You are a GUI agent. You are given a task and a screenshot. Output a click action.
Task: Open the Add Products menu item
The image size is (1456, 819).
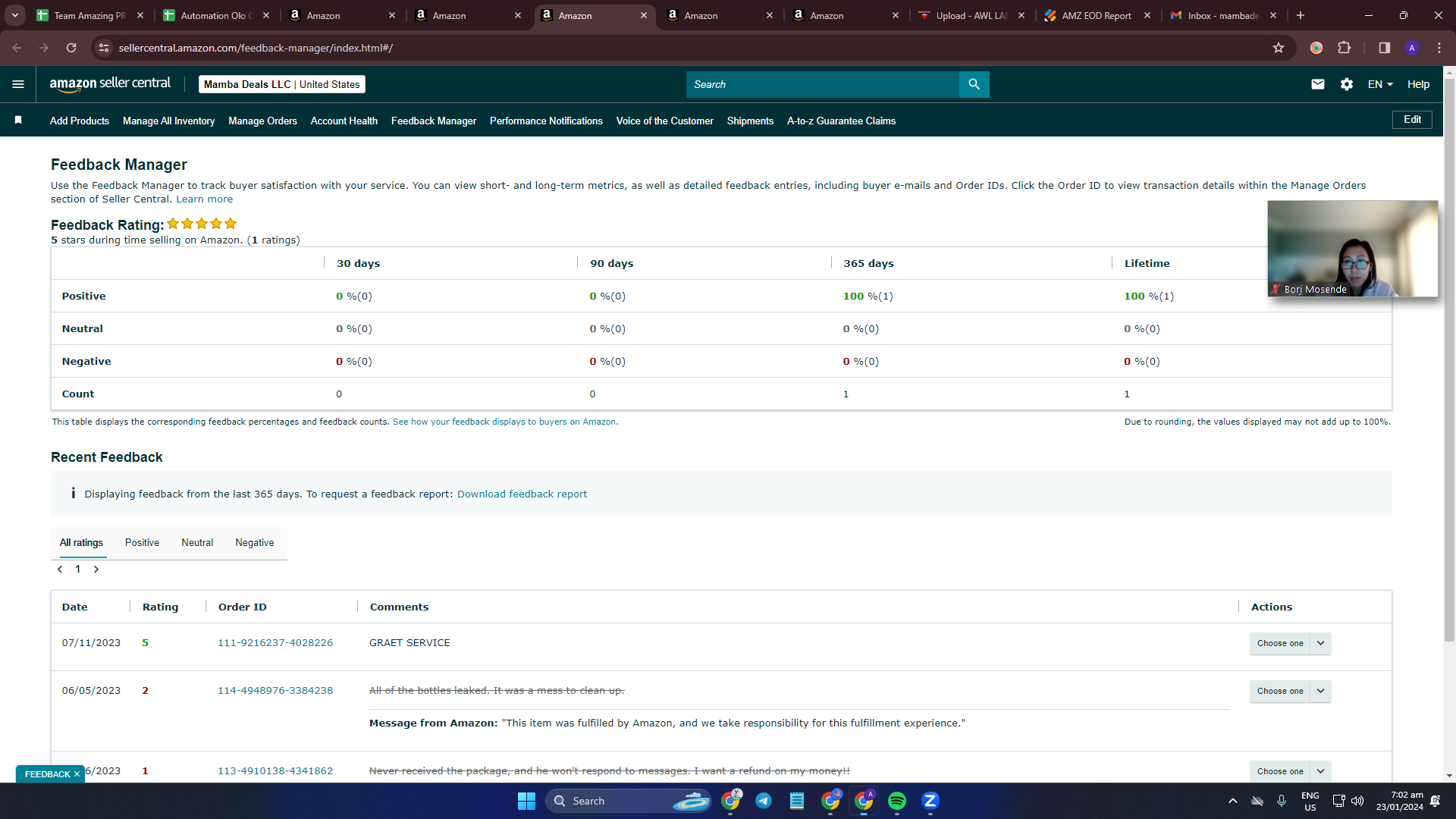tap(80, 121)
